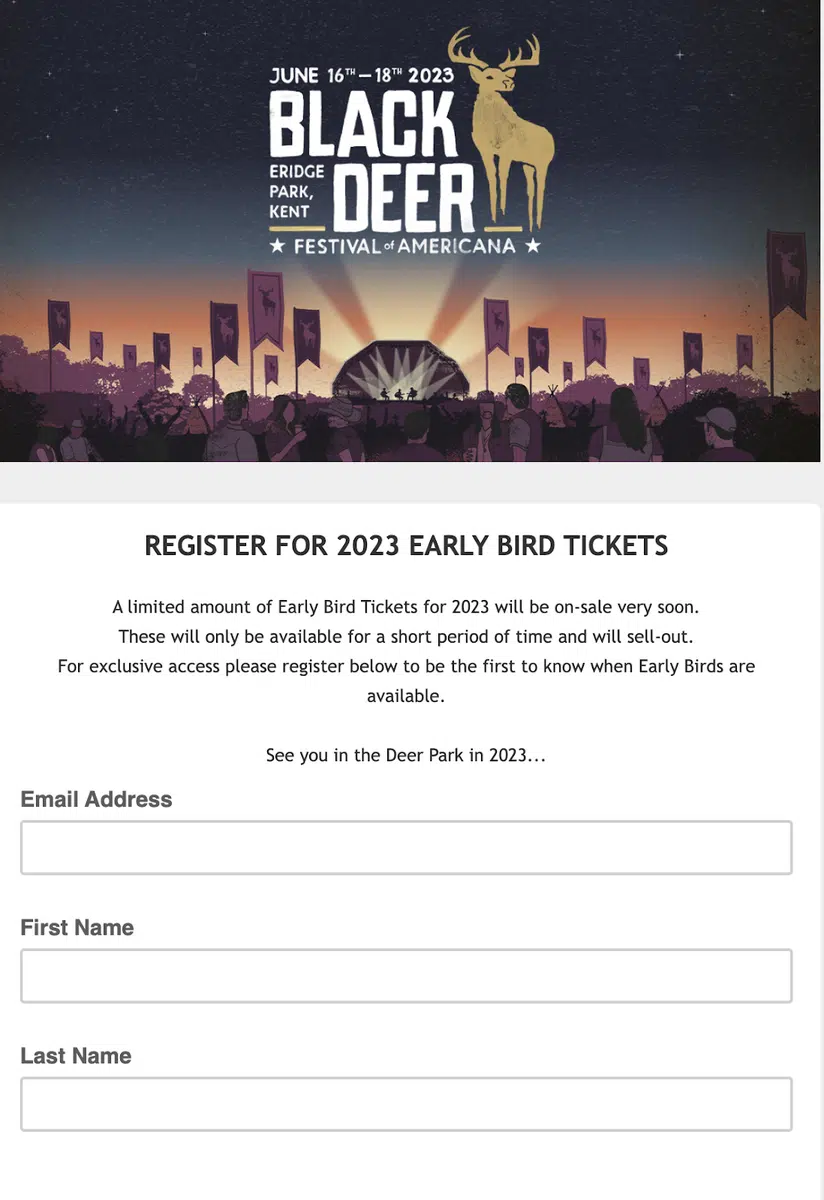Click the 'These will only be available' sentence

point(406,636)
